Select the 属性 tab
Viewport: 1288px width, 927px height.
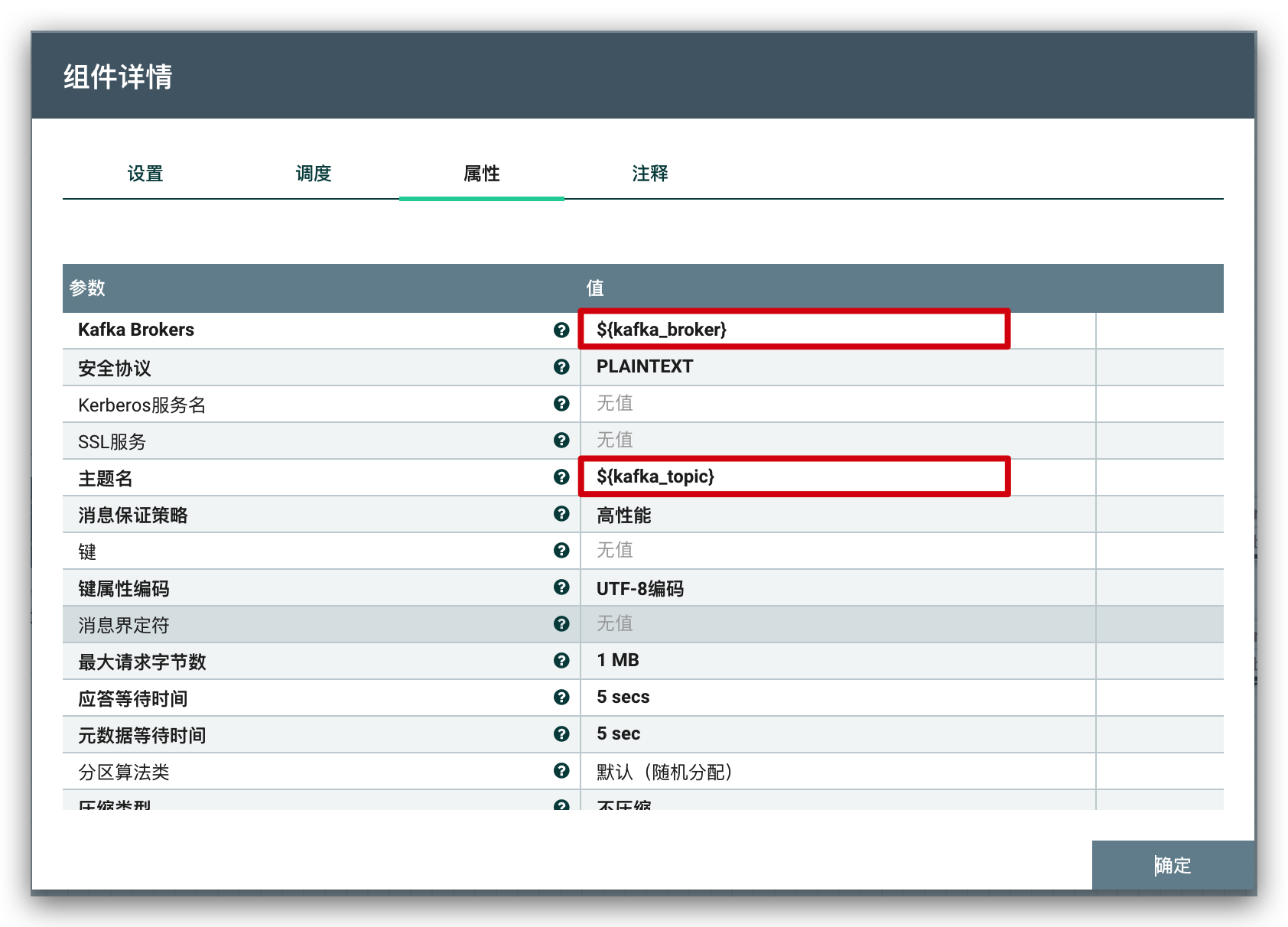click(482, 174)
